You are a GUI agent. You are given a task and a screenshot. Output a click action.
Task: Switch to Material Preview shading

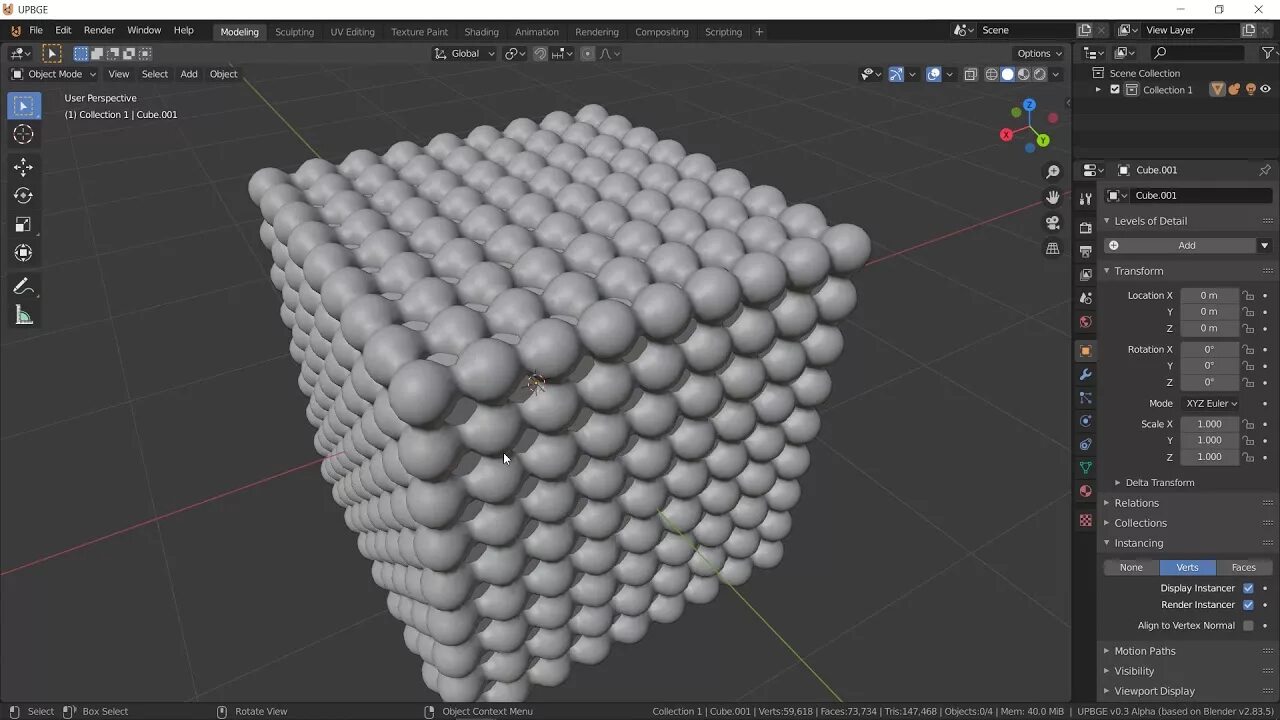1023,74
